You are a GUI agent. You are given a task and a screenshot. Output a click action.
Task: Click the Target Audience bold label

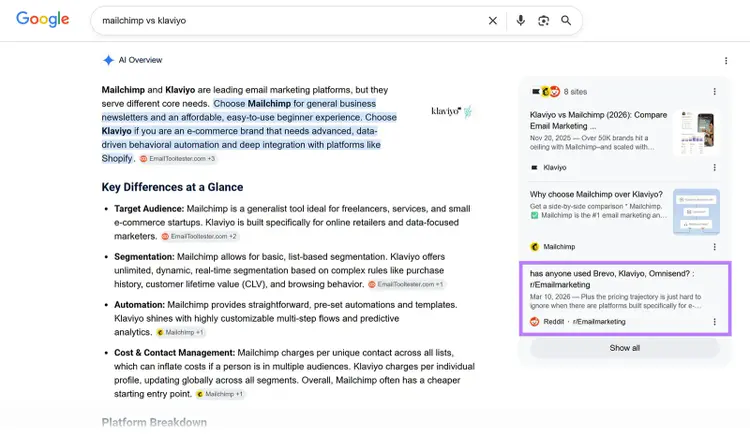(x=149, y=209)
